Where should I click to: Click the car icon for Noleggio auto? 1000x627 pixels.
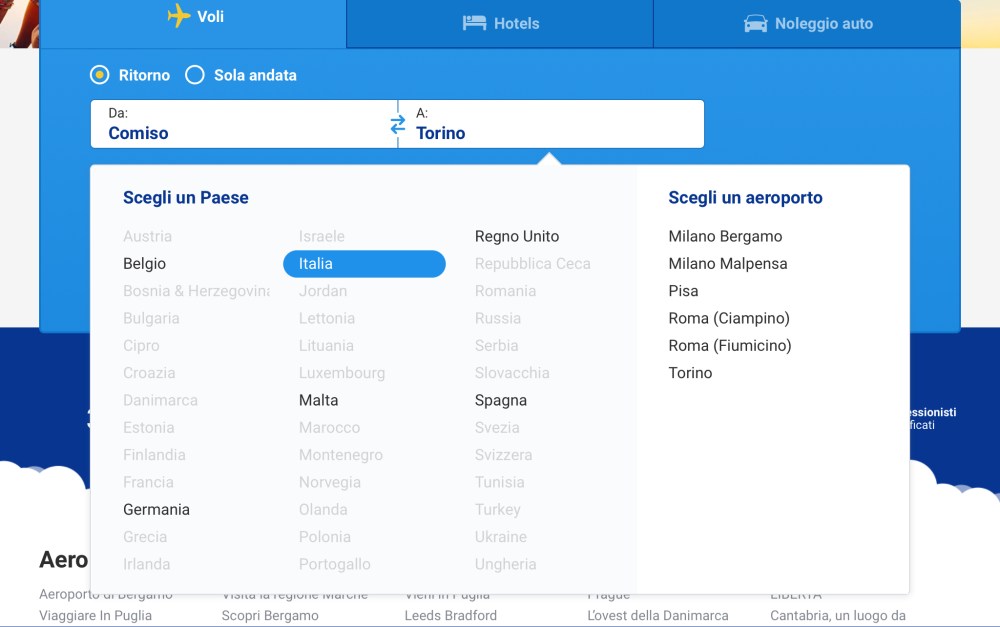coord(756,23)
